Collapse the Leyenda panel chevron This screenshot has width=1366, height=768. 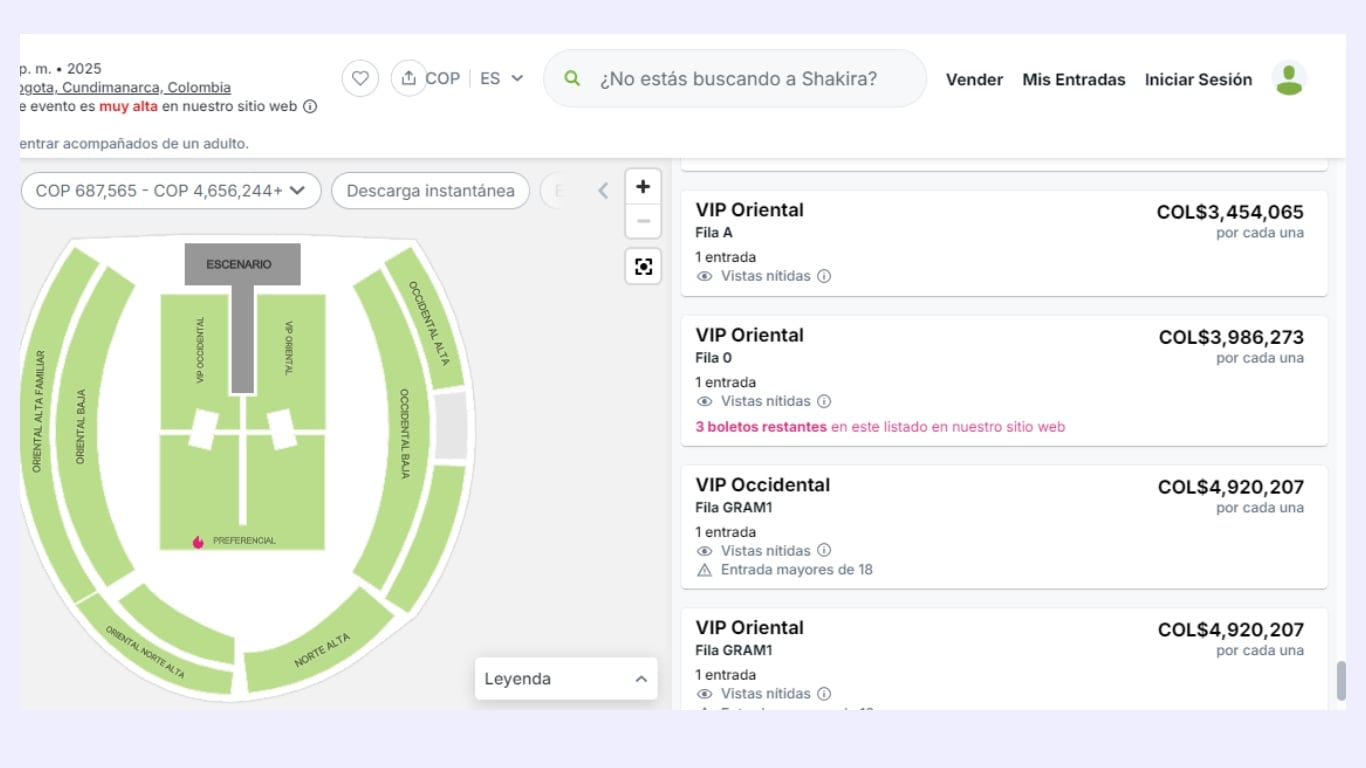(641, 678)
